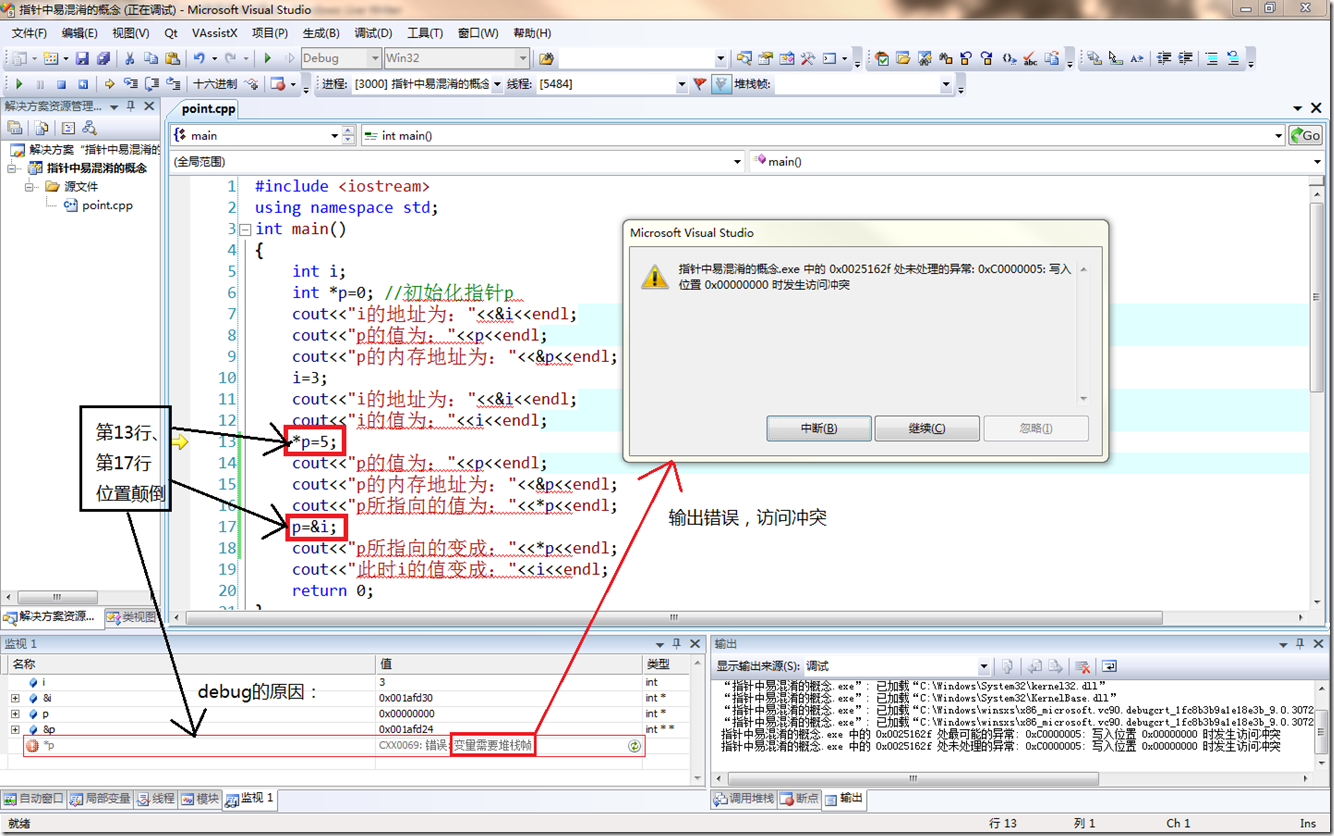Image resolution: width=1334 pixels, height=836 pixels.
Task: Click the Breakpoints window toolbar icon
Action: tap(277, 84)
